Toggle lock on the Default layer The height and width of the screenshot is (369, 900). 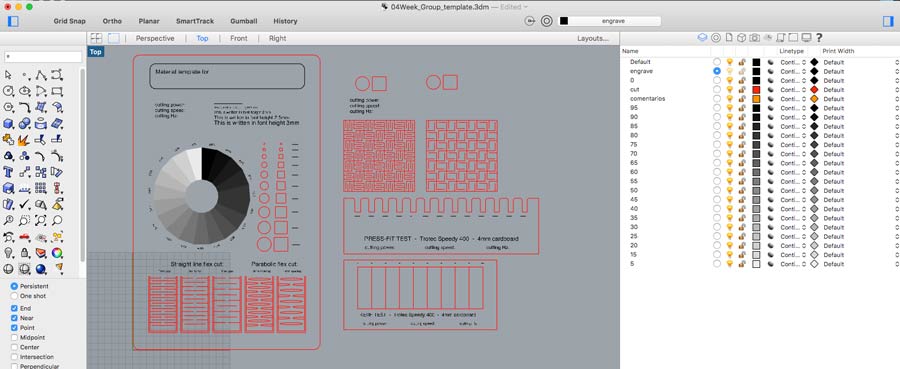point(742,62)
